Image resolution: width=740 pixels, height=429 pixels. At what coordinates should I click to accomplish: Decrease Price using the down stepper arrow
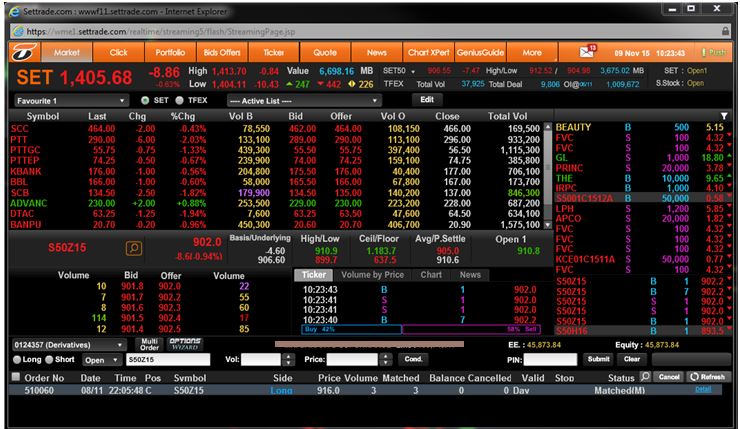(386, 362)
